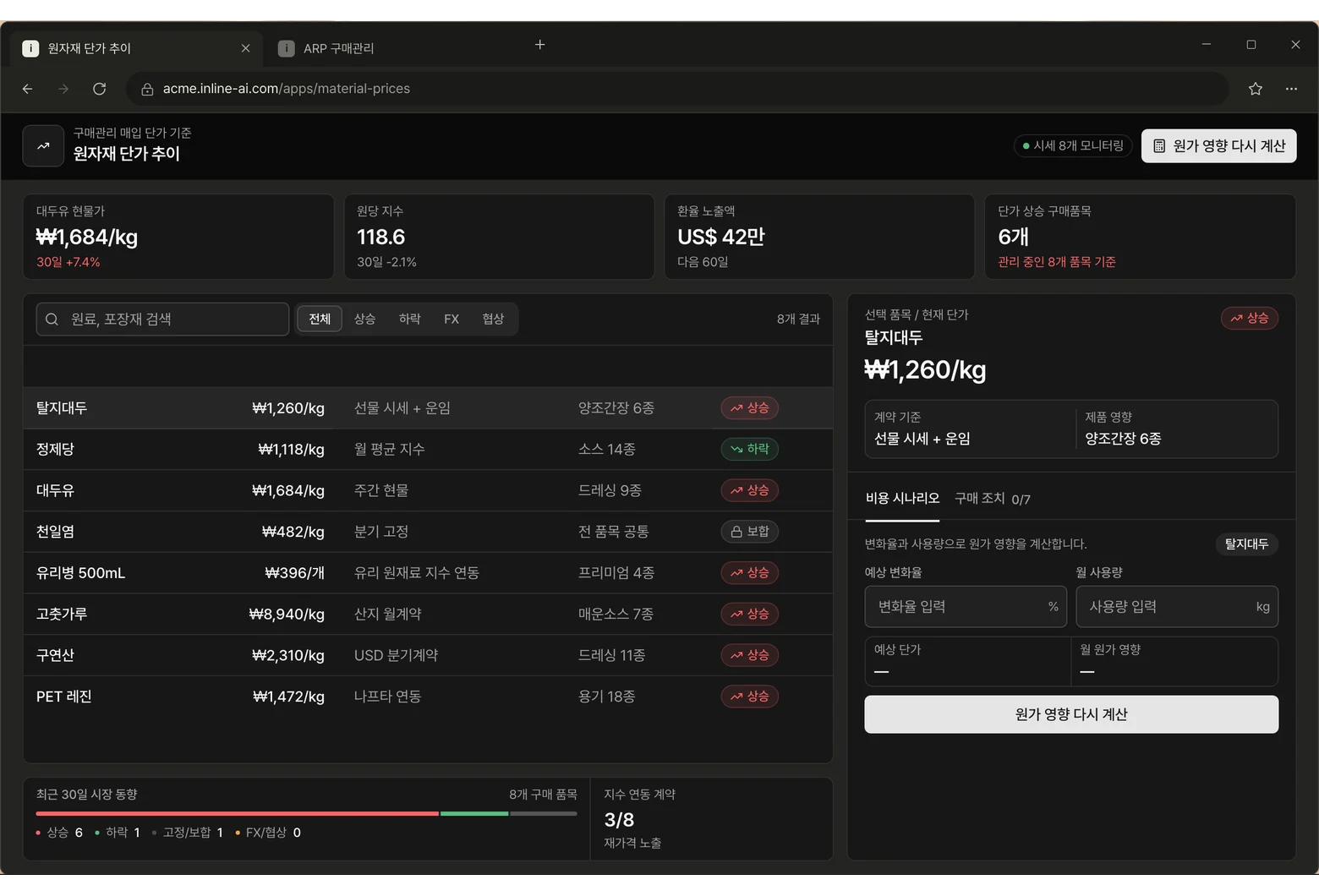This screenshot has width=1319, height=896.
Task: Click the 탈지대두 chip in scenario section
Action: pos(1247,544)
